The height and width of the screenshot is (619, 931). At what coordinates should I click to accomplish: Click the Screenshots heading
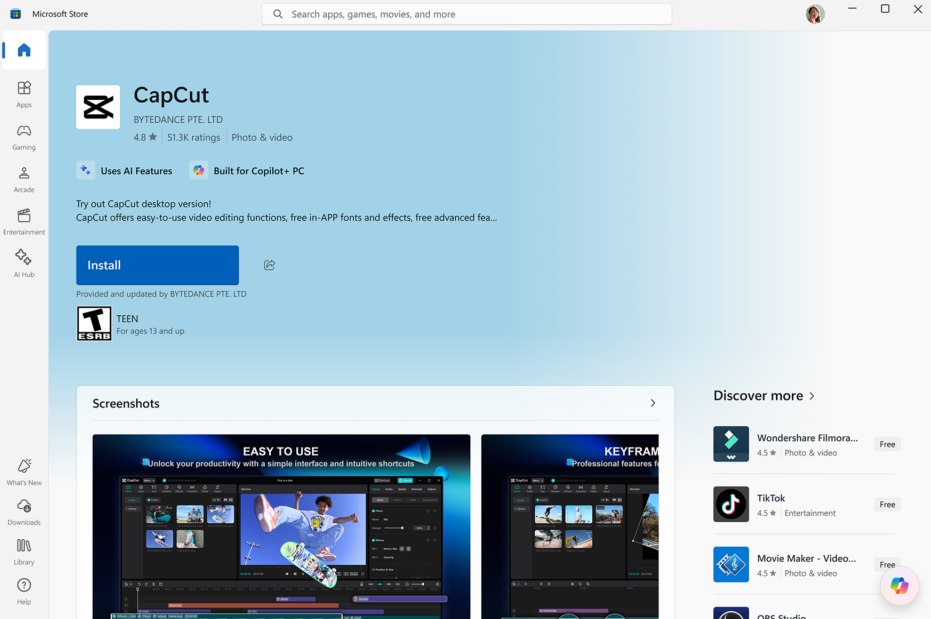click(126, 404)
